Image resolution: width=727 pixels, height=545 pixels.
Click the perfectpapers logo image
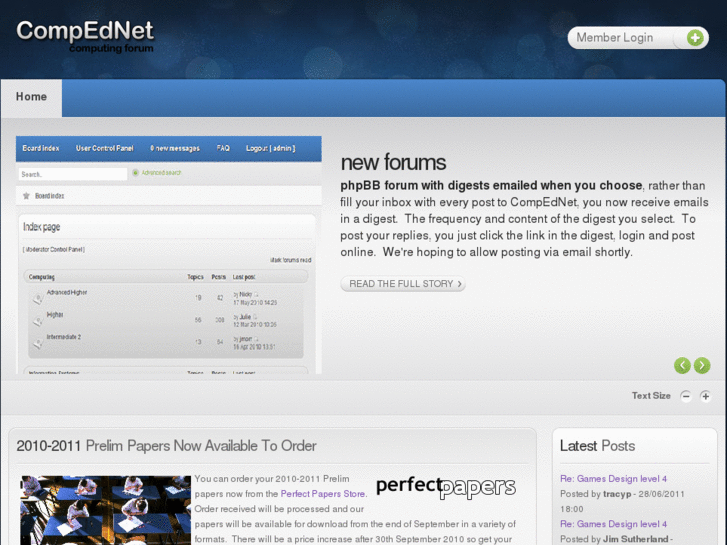[x=446, y=487]
